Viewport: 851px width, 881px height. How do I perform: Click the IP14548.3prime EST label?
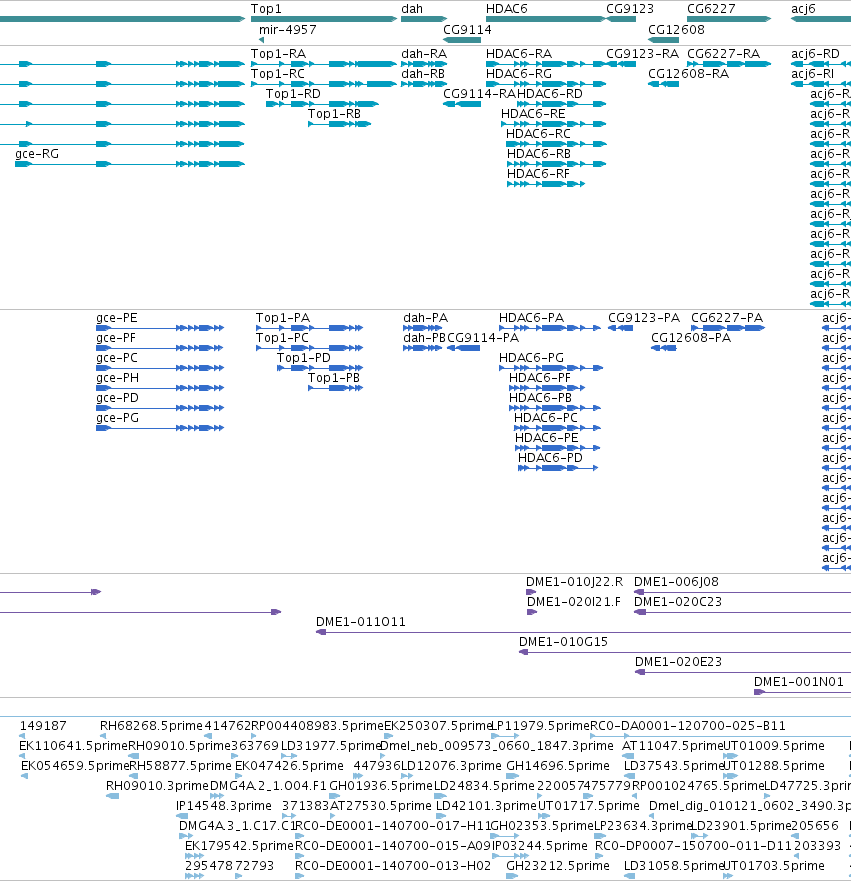[224, 806]
